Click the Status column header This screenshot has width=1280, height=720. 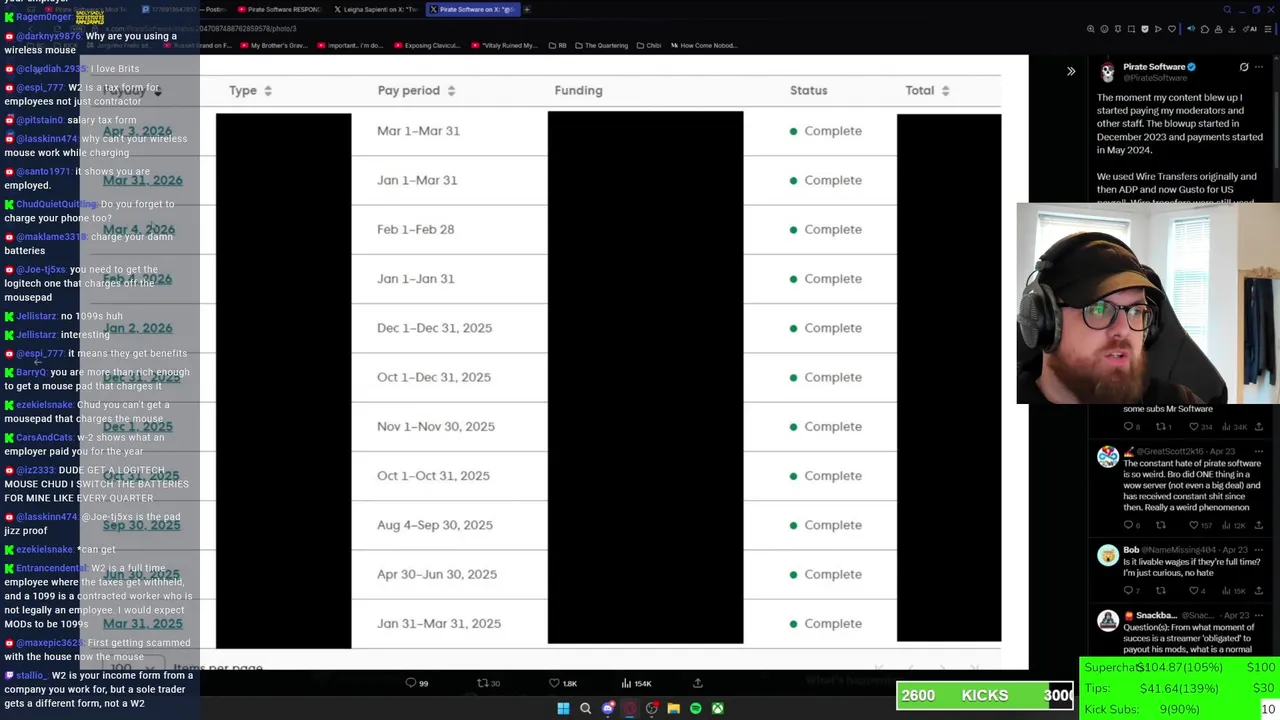[808, 91]
